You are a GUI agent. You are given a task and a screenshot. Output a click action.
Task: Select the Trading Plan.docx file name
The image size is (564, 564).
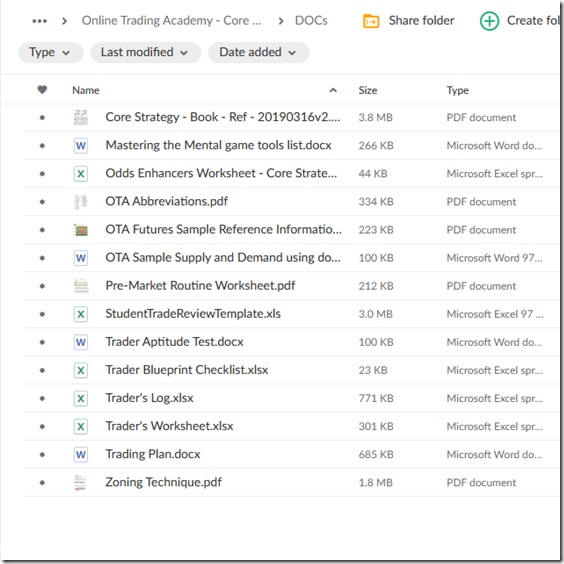pos(153,454)
